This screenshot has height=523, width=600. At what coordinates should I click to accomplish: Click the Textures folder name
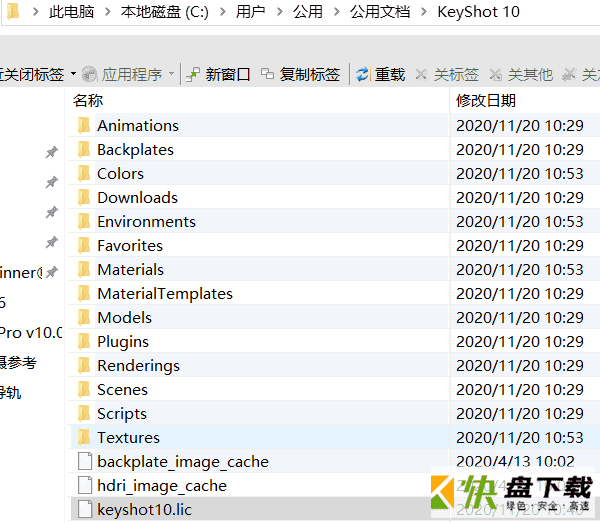pyautogui.click(x=128, y=437)
